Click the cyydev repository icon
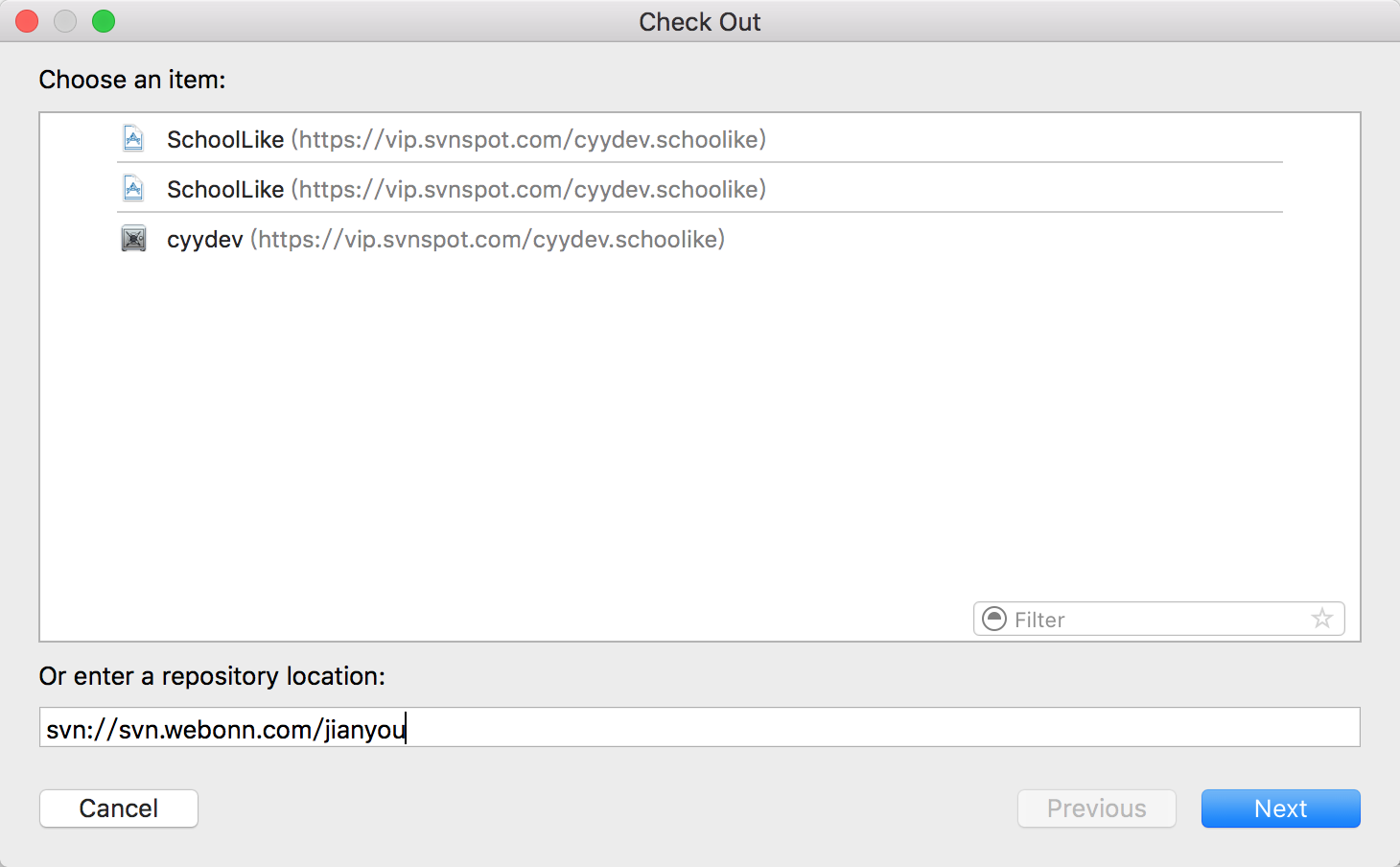 tap(133, 239)
